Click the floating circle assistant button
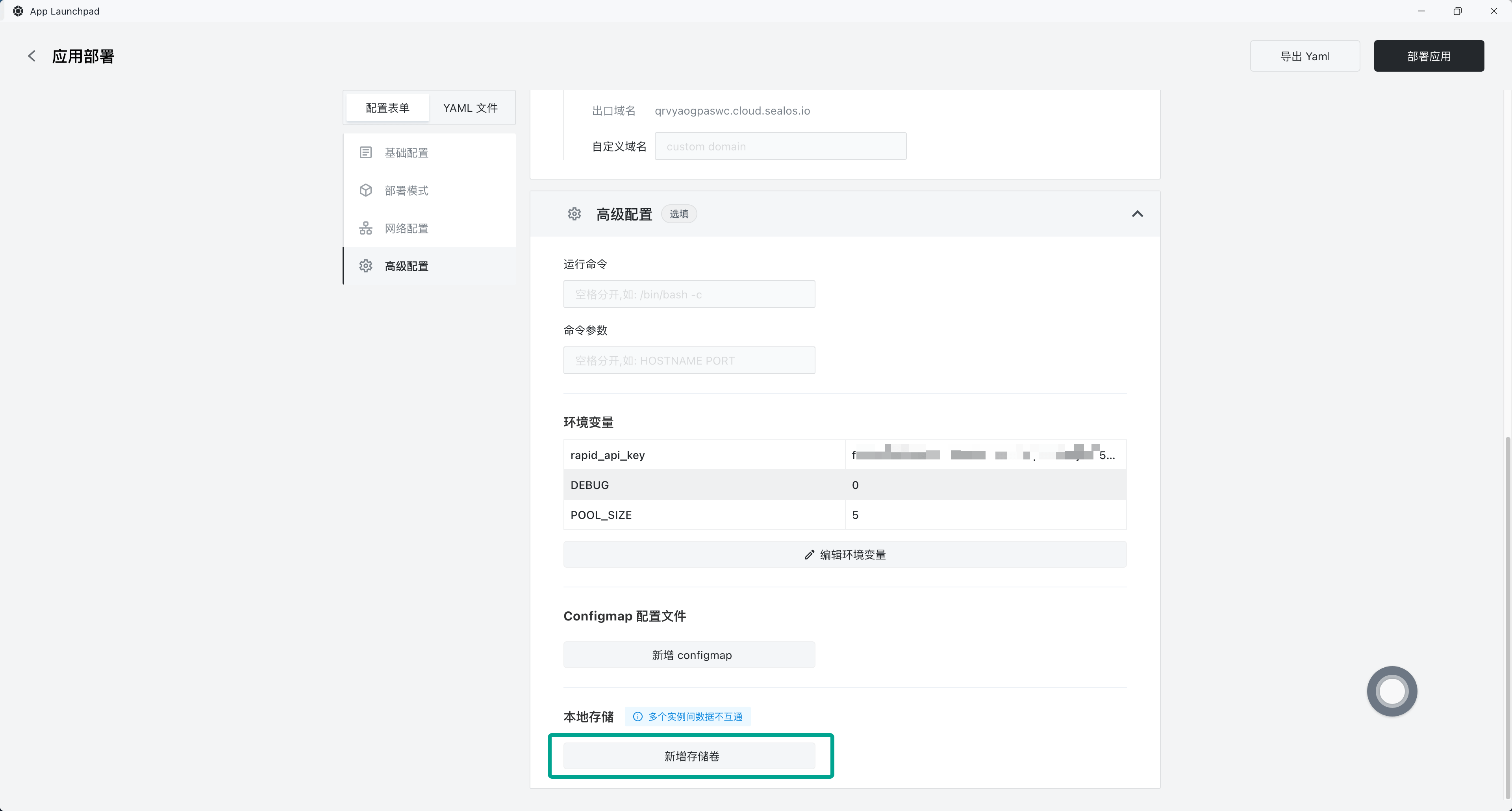1512x811 pixels. pos(1392,691)
